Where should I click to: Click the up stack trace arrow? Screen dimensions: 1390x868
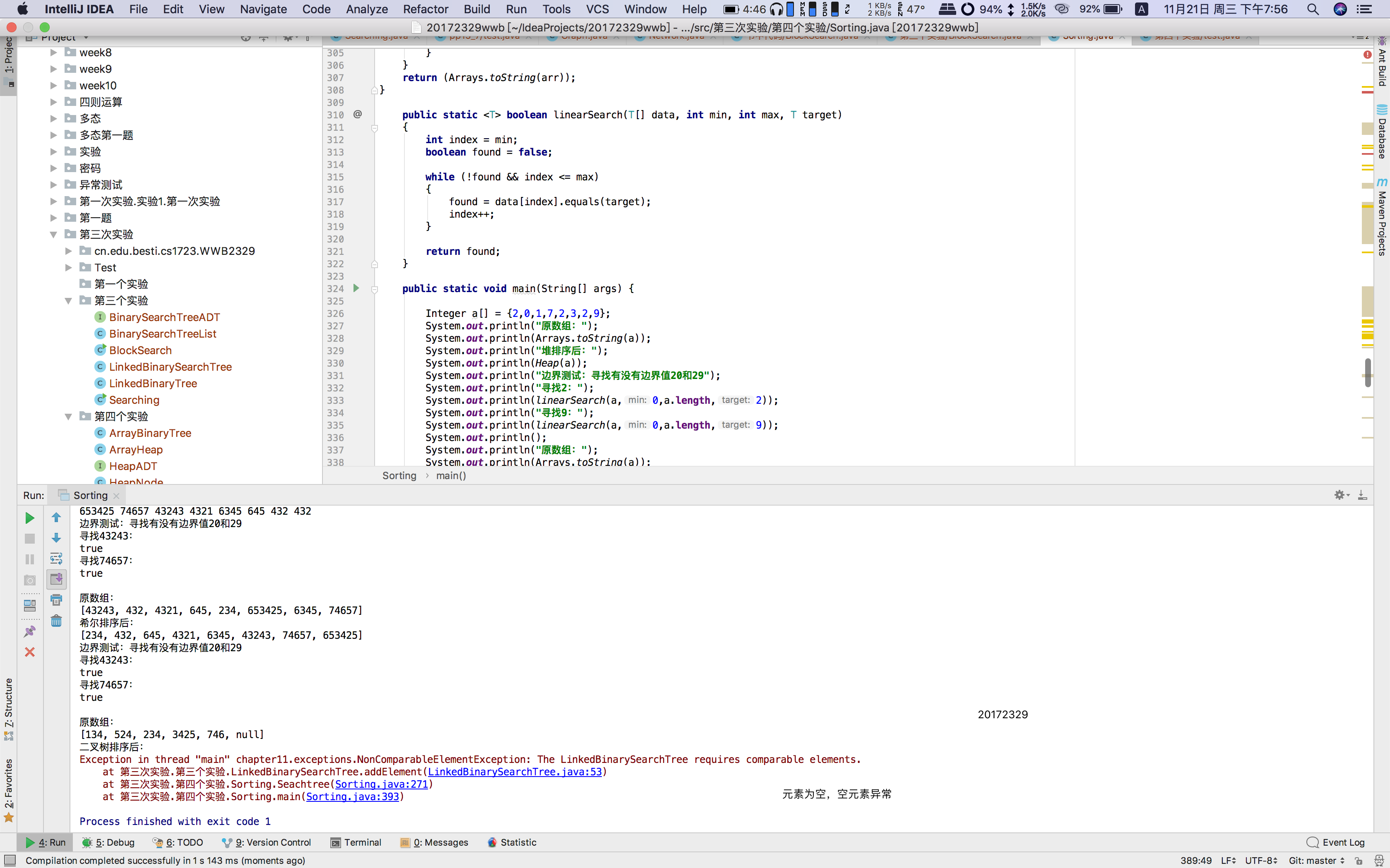click(x=56, y=518)
